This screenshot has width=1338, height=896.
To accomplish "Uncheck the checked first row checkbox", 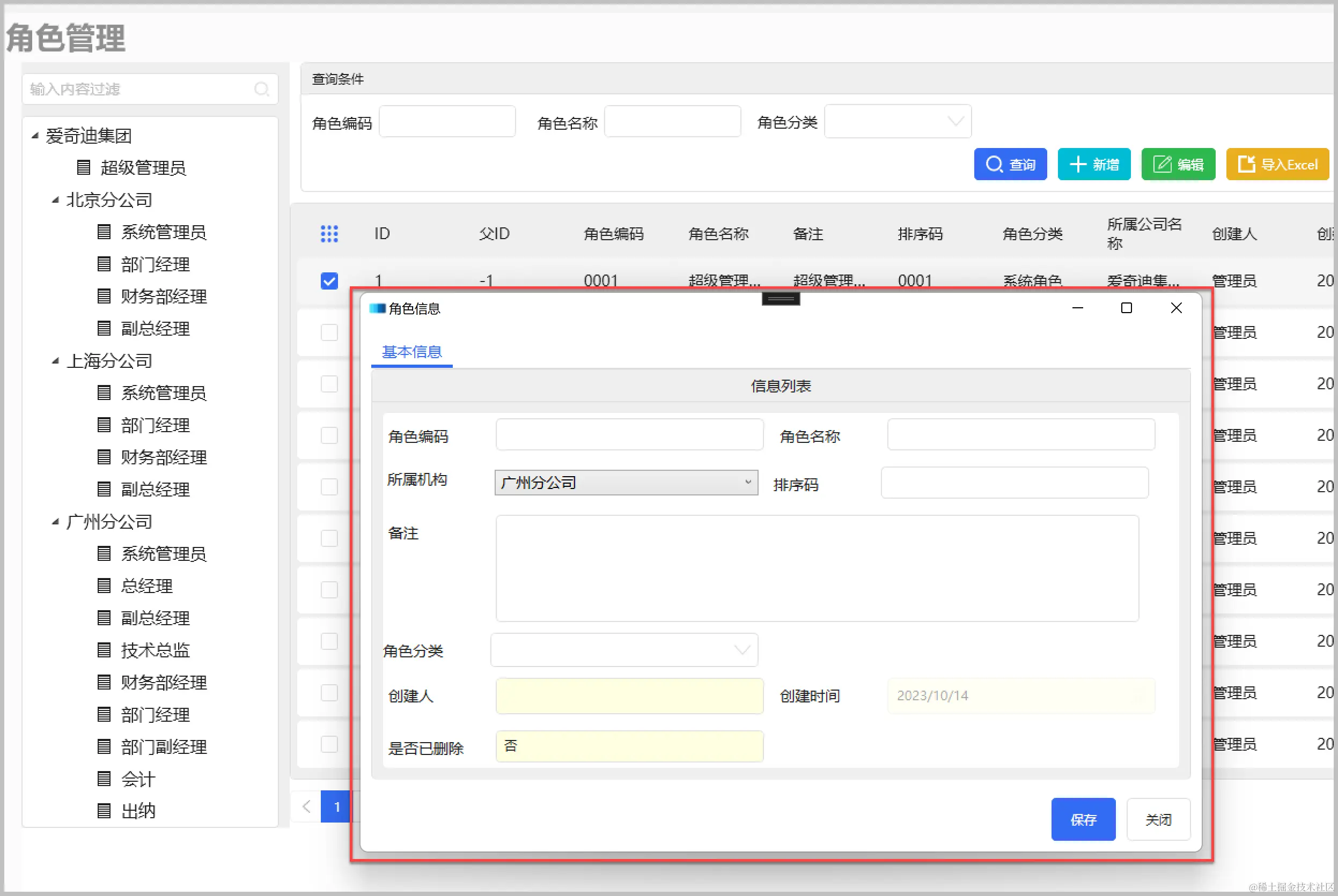I will [x=329, y=280].
